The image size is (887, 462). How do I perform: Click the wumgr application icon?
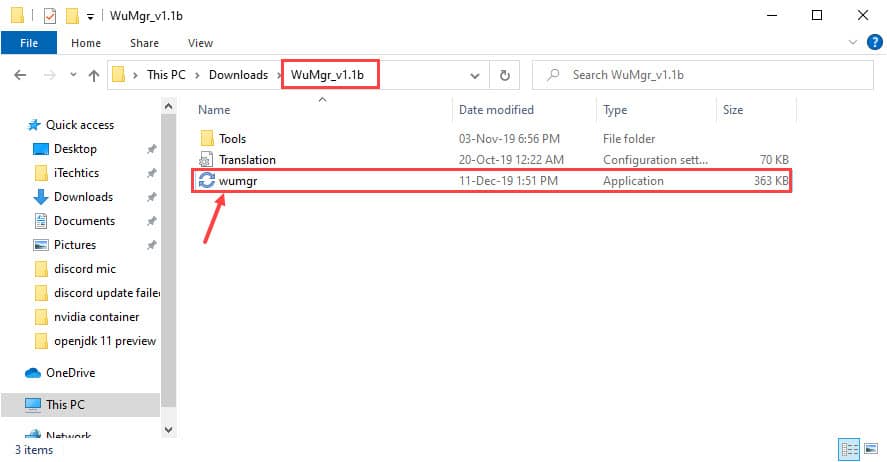click(x=206, y=180)
